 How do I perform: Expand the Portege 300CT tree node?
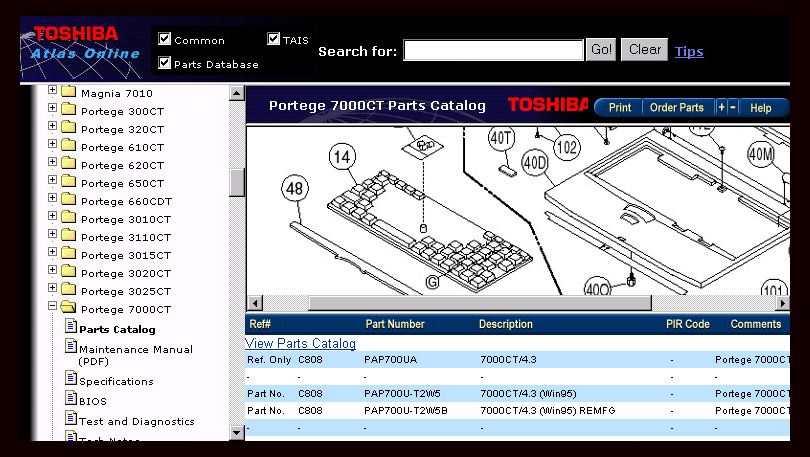[x=52, y=107]
